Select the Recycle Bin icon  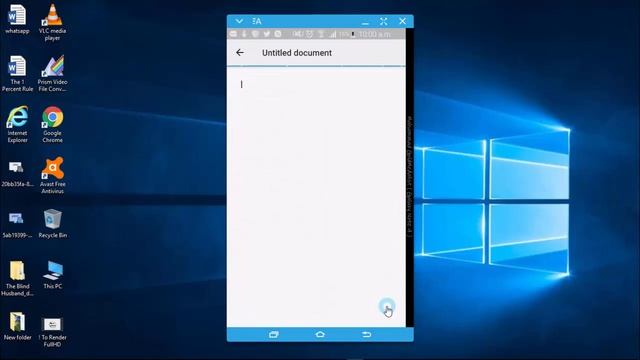pyautogui.click(x=52, y=224)
